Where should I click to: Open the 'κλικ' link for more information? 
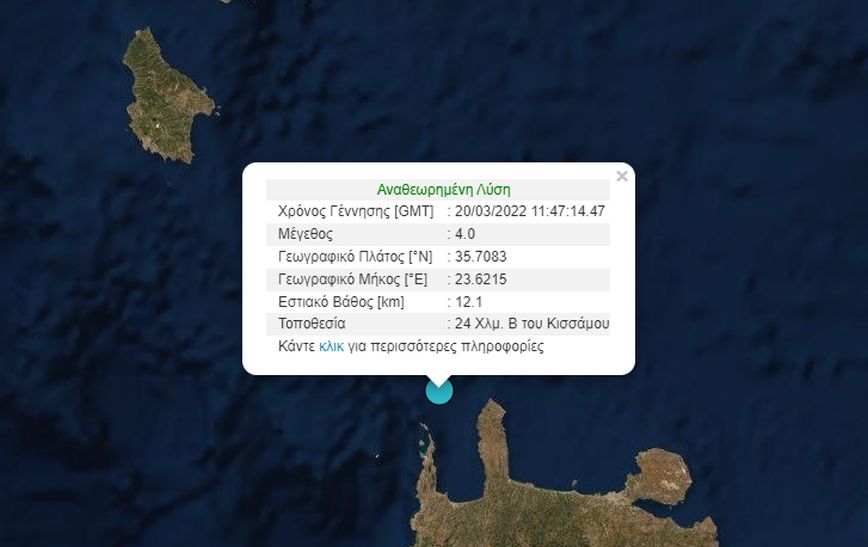[331, 347]
